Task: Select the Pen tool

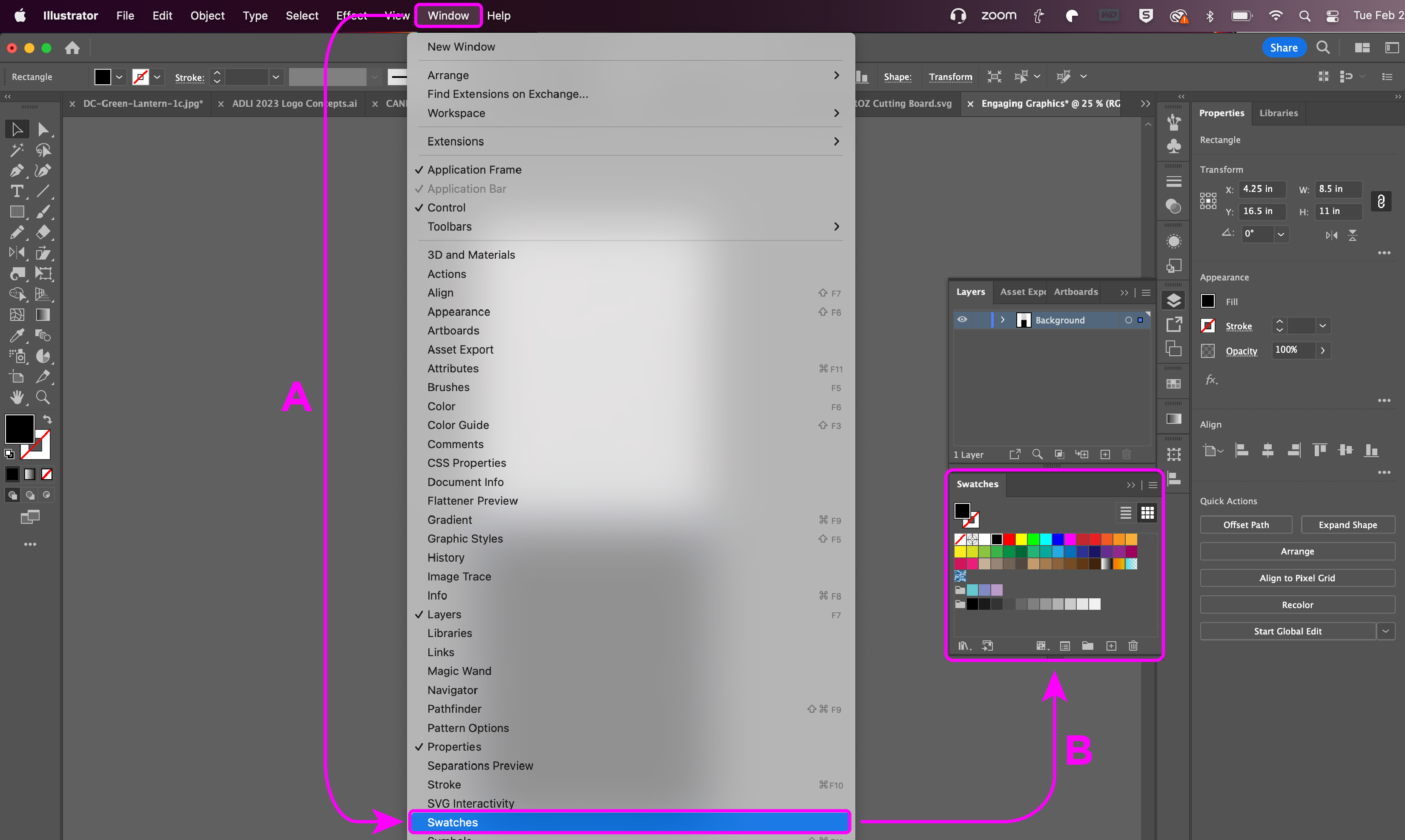Action: tap(17, 170)
